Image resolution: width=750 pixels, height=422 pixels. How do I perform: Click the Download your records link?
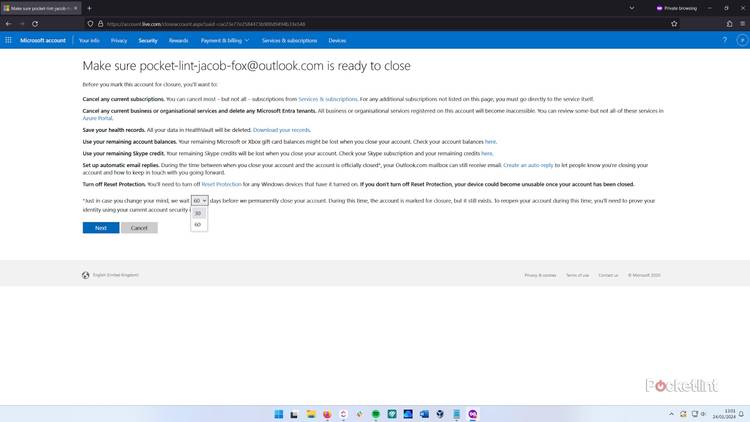point(281,130)
